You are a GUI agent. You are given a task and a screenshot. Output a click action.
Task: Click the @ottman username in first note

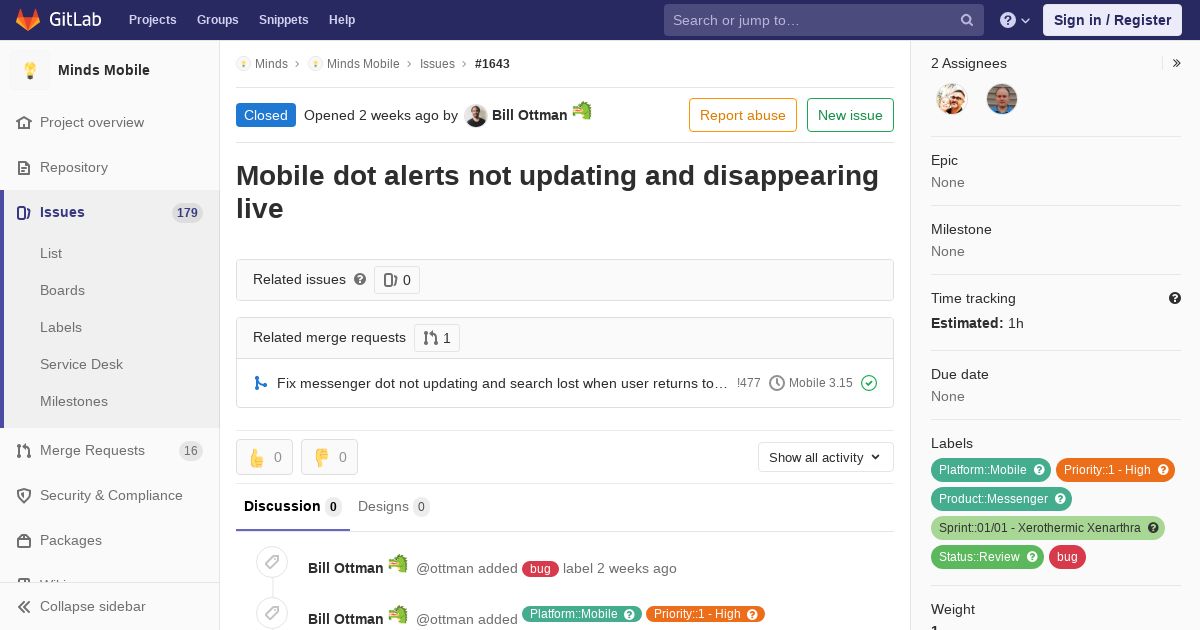pyautogui.click(x=444, y=568)
